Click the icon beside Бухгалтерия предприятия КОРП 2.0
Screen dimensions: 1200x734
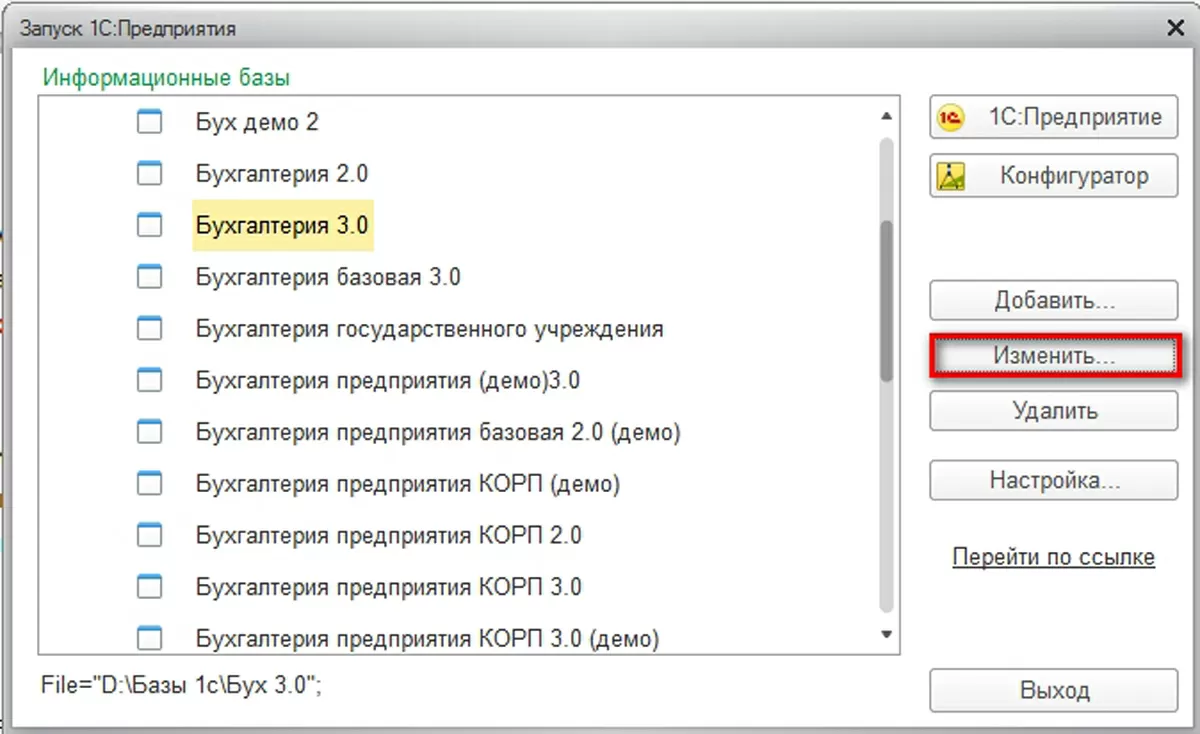coord(149,535)
